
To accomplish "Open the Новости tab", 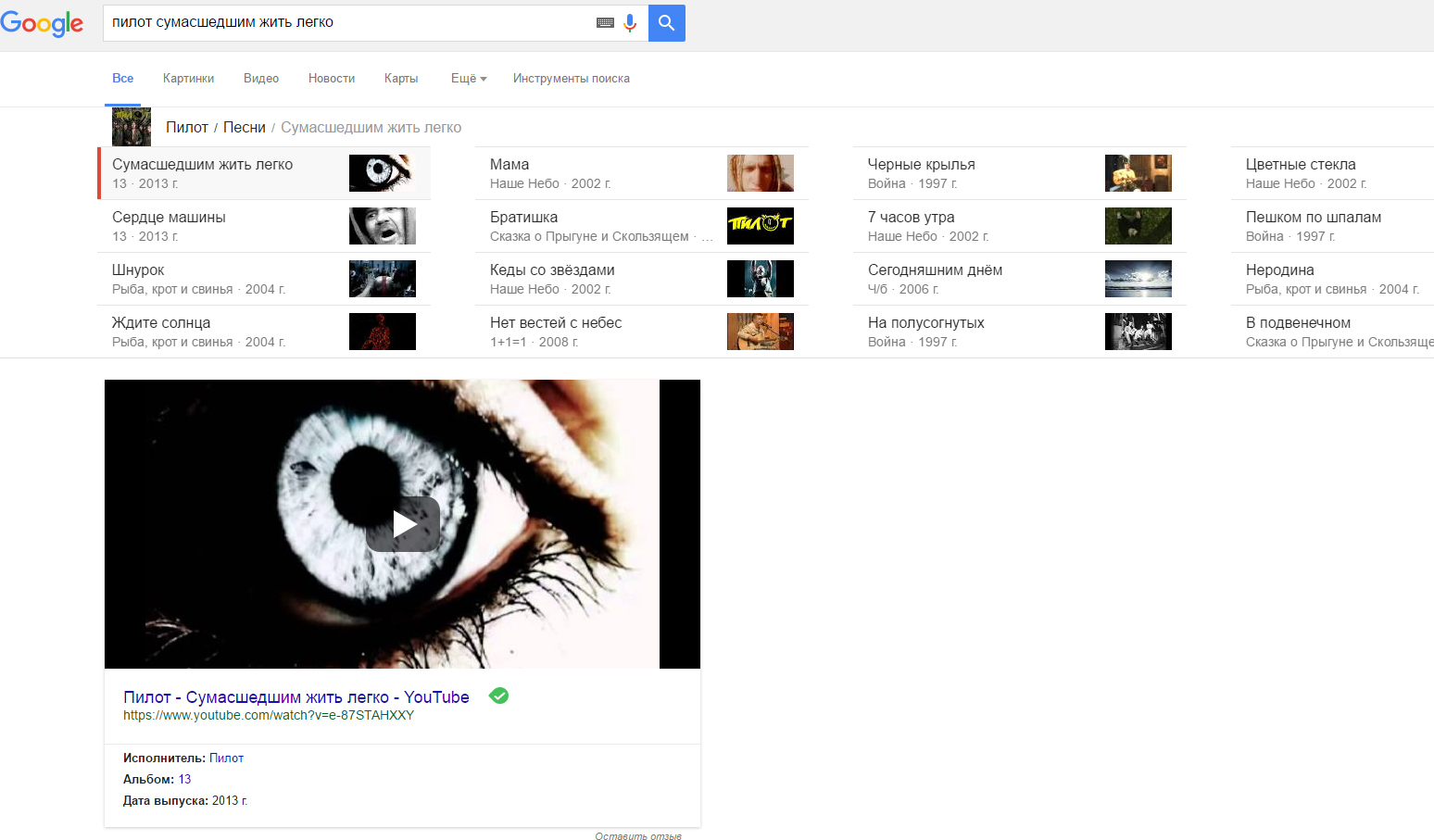I will point(332,79).
